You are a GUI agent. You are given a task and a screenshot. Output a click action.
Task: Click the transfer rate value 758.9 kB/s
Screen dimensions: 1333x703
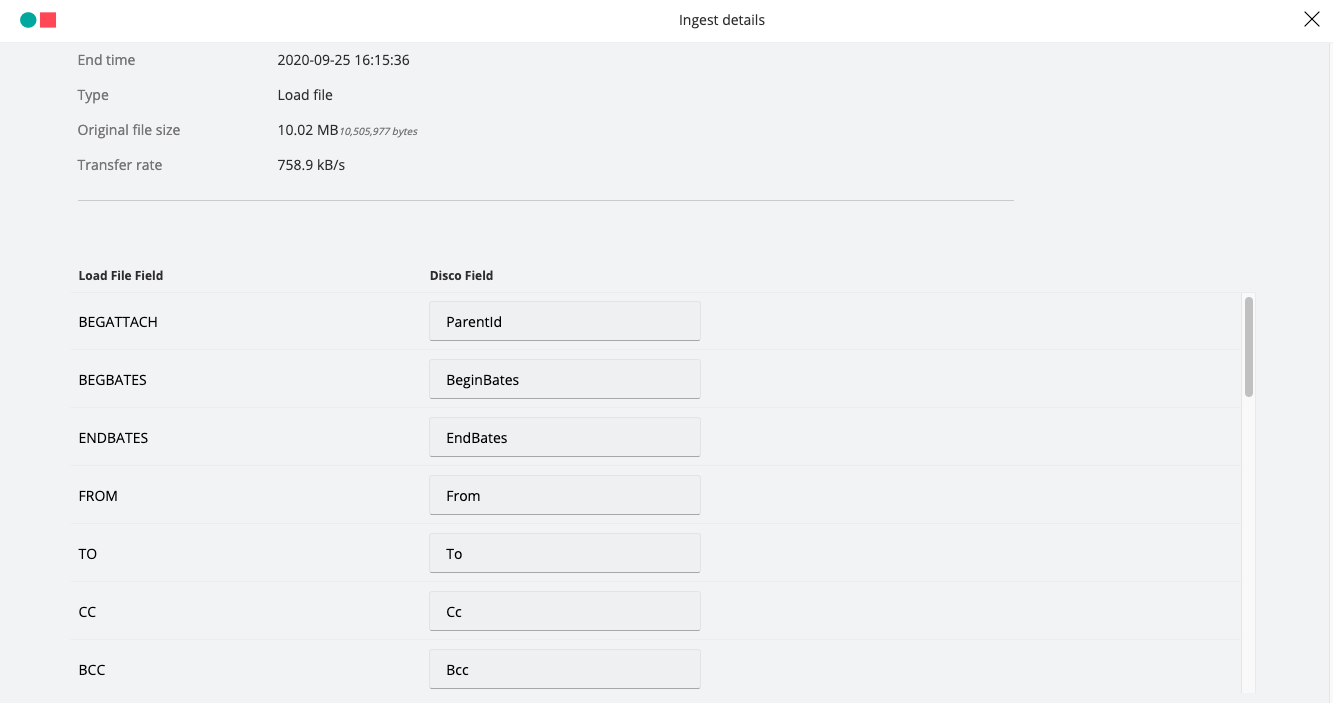[311, 165]
